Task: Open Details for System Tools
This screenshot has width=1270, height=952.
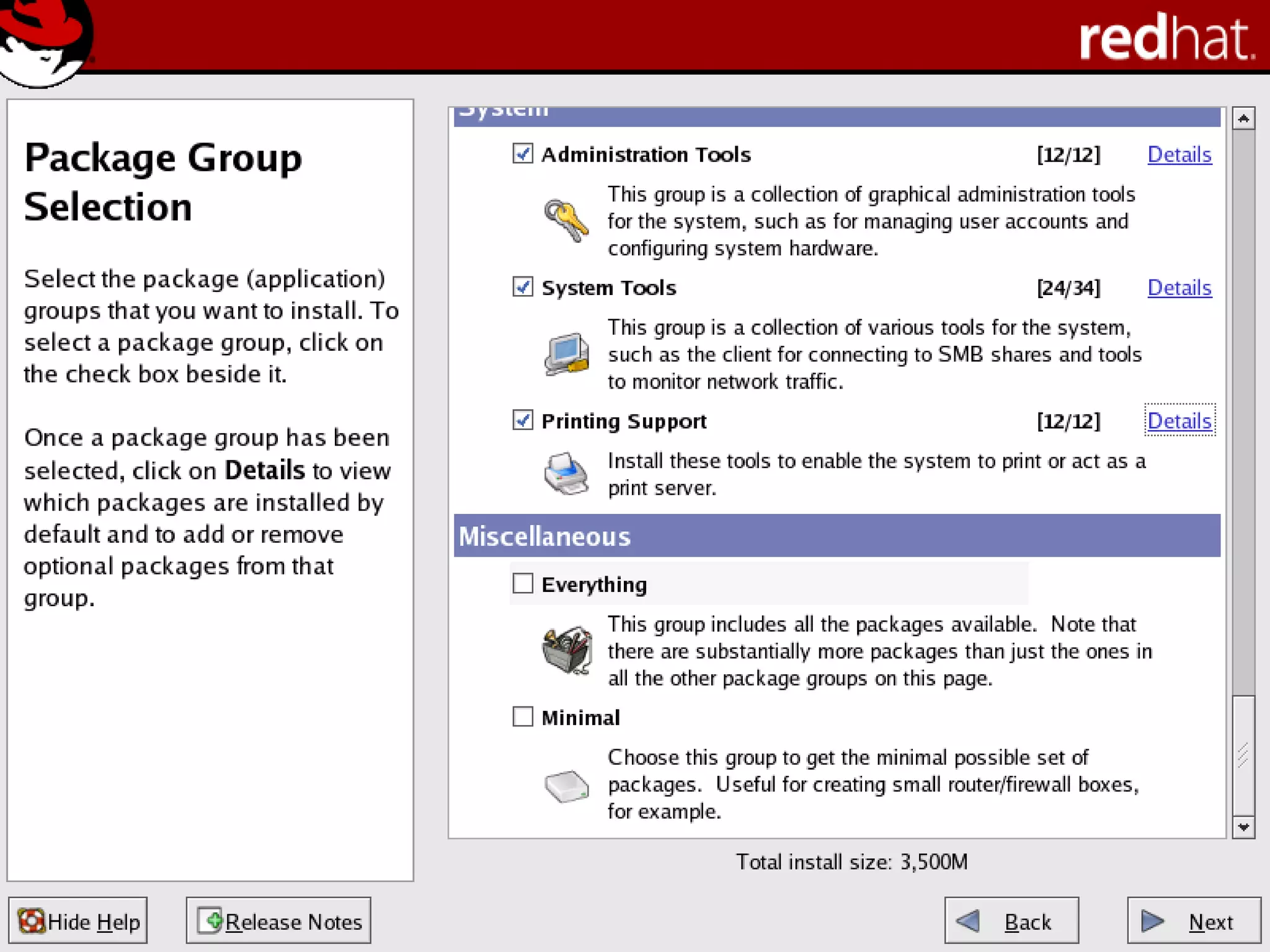Action: [x=1179, y=288]
